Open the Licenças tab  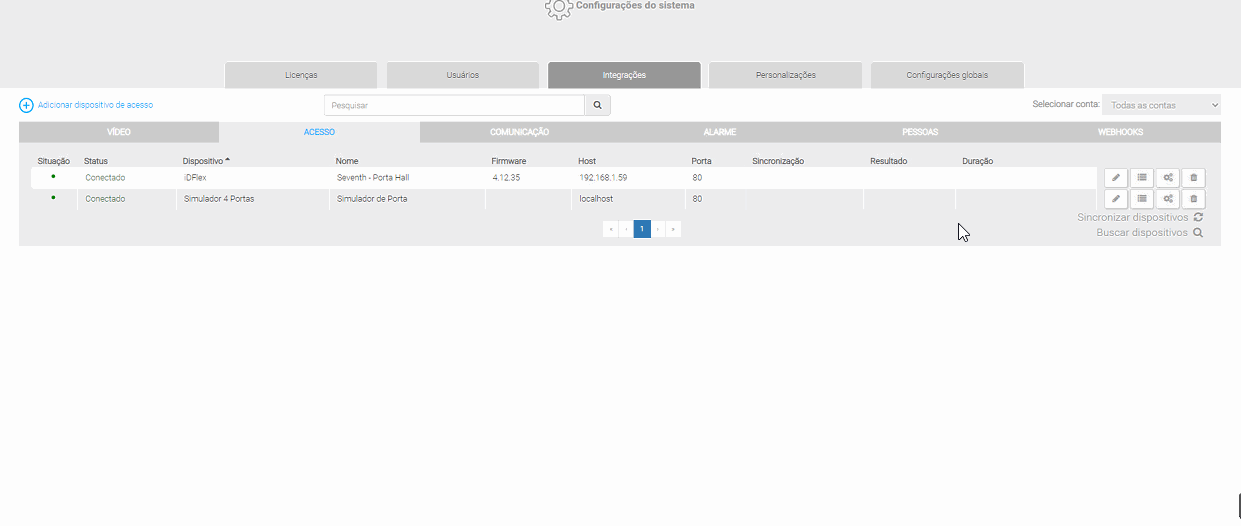301,75
